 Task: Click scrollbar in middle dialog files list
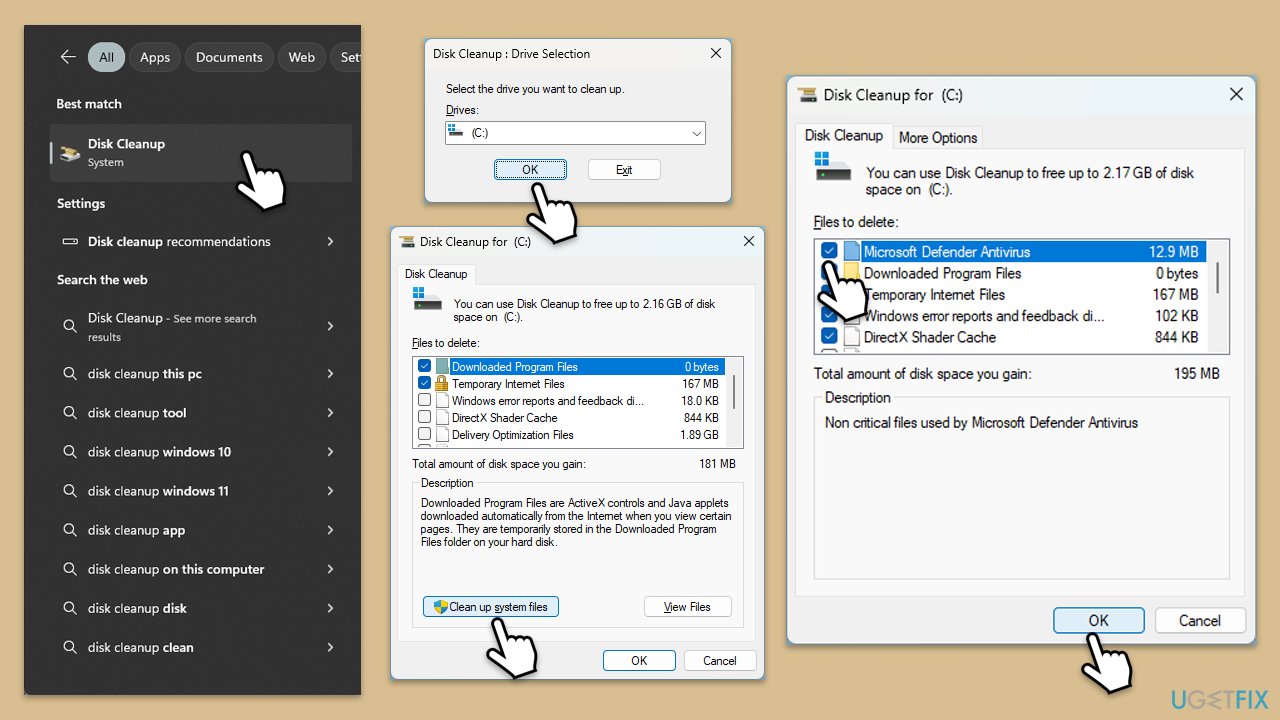click(x=736, y=391)
